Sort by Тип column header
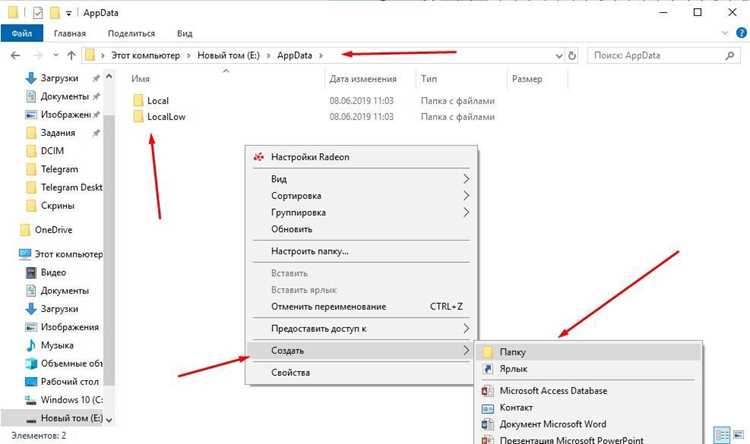This screenshot has height=444, width=750. pos(429,79)
